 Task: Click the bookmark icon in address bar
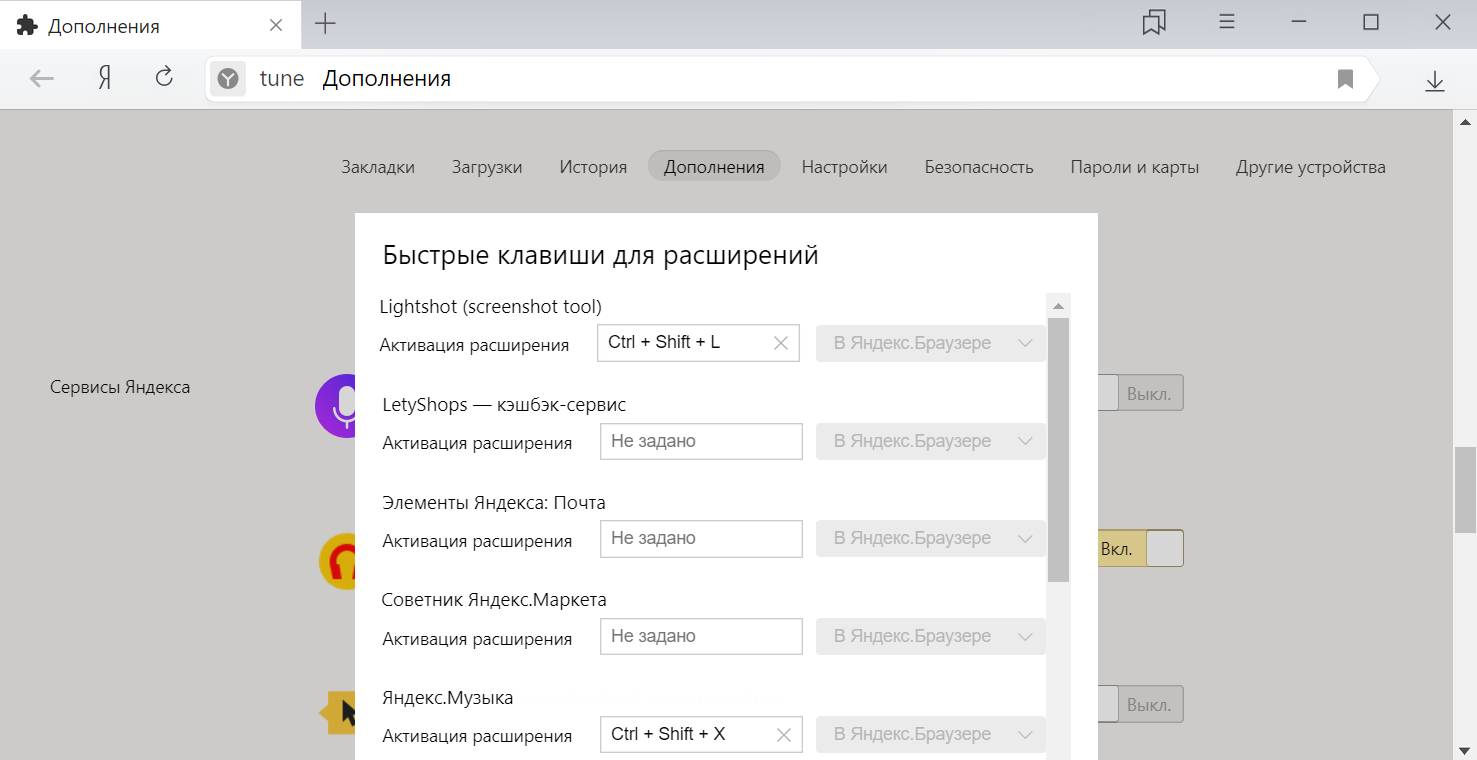[x=1345, y=79]
